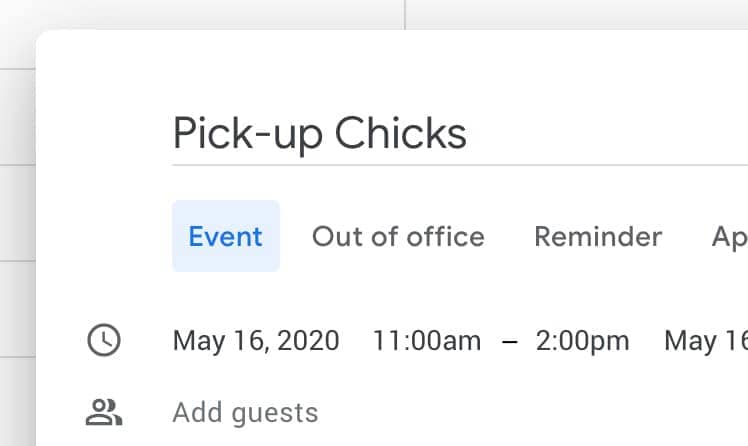
Task: Open the cut-off end date 'May 16'
Action: pos(706,341)
